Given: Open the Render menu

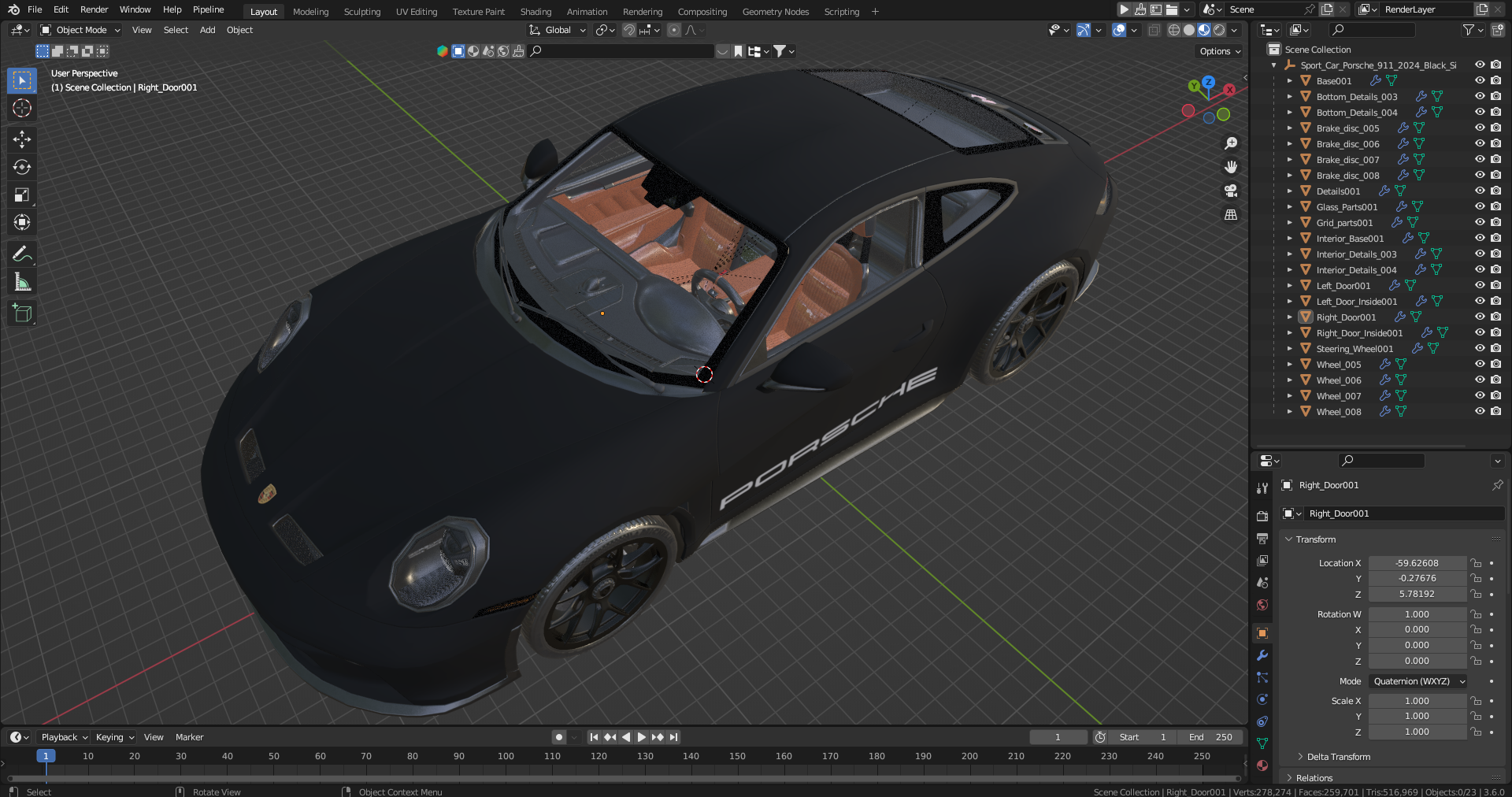Looking at the screenshot, I should click(x=94, y=9).
